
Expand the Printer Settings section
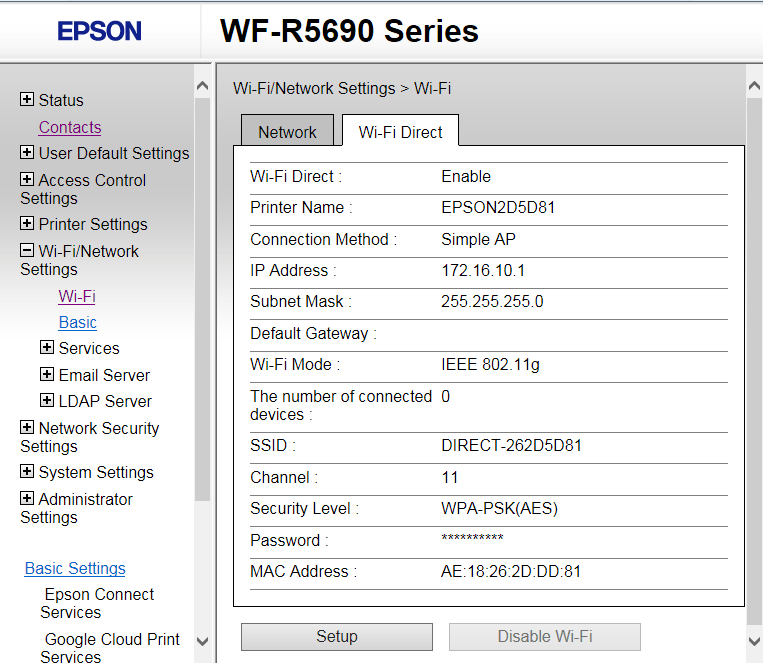pyautogui.click(x=27, y=224)
